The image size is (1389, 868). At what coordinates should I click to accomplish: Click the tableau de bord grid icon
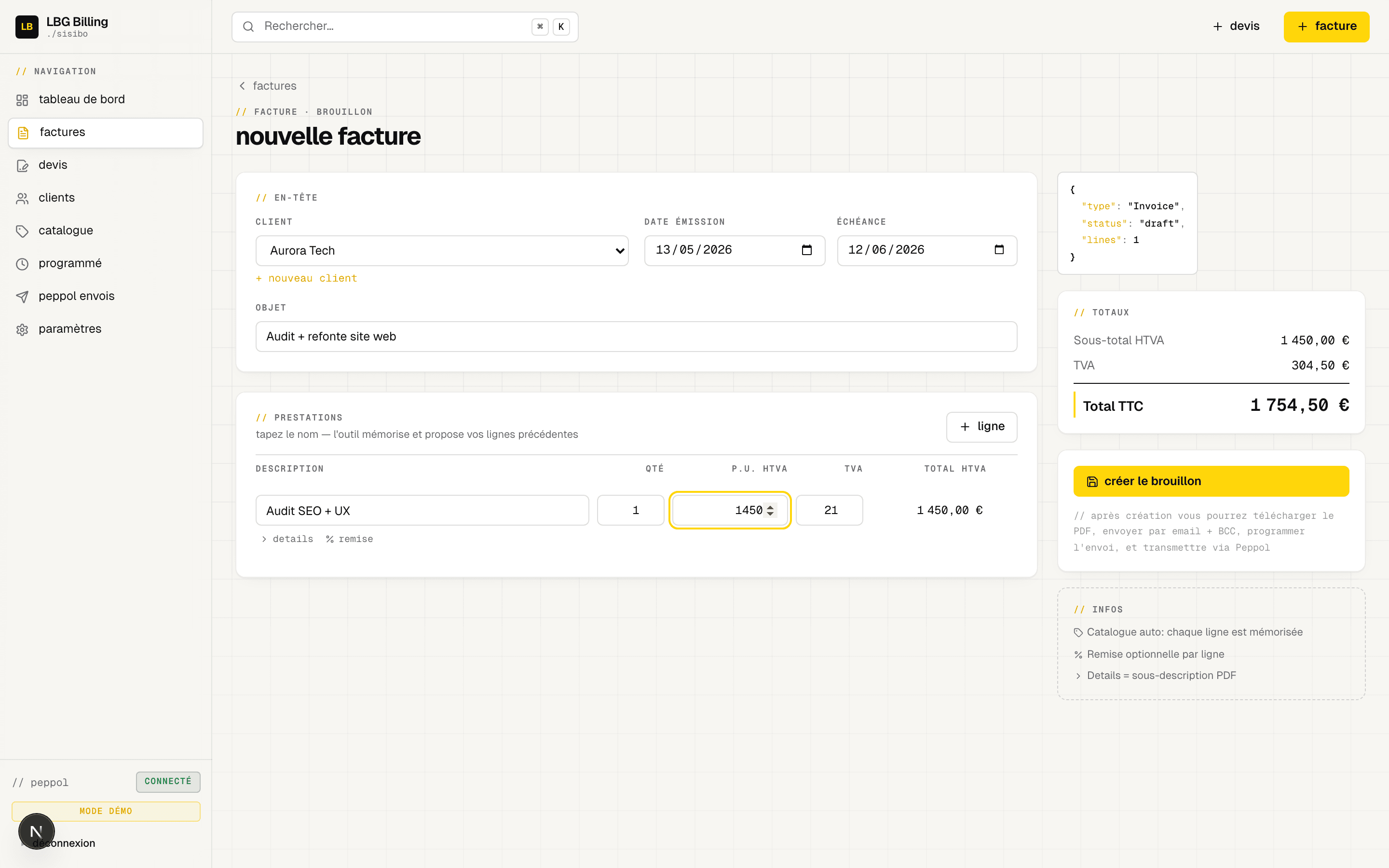(22, 100)
